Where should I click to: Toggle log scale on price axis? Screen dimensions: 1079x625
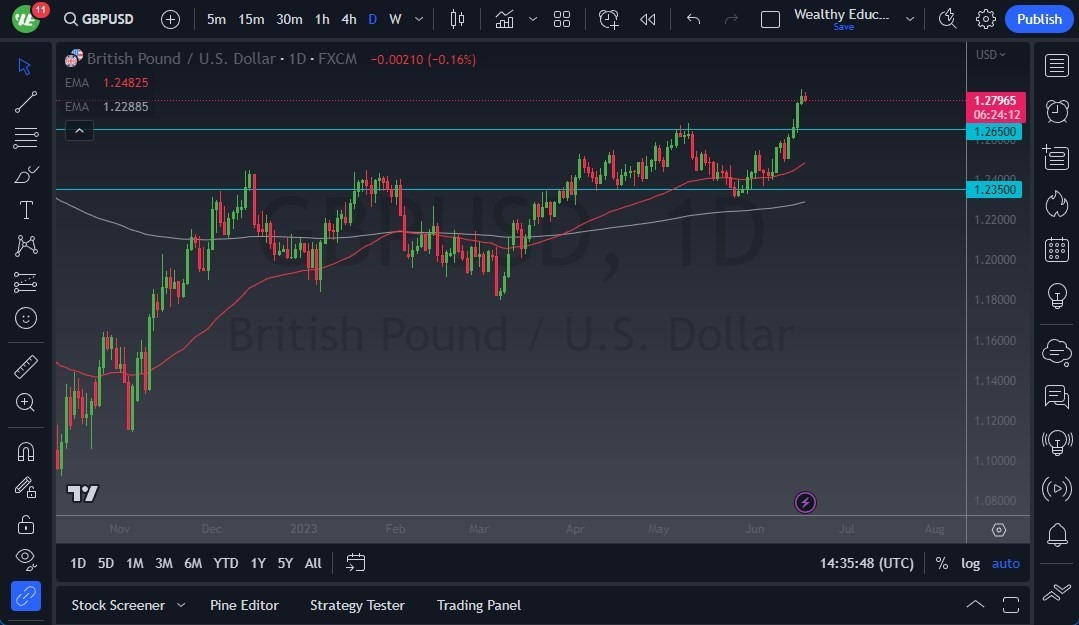click(x=970, y=563)
